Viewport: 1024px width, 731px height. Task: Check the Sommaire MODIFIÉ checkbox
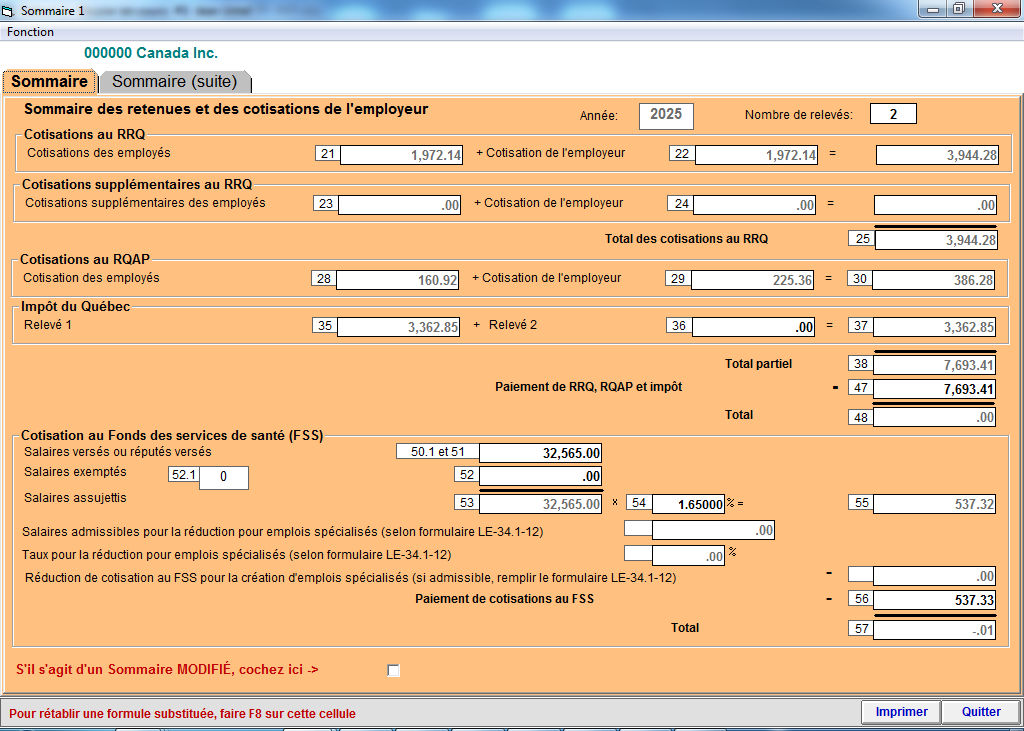pos(393,670)
